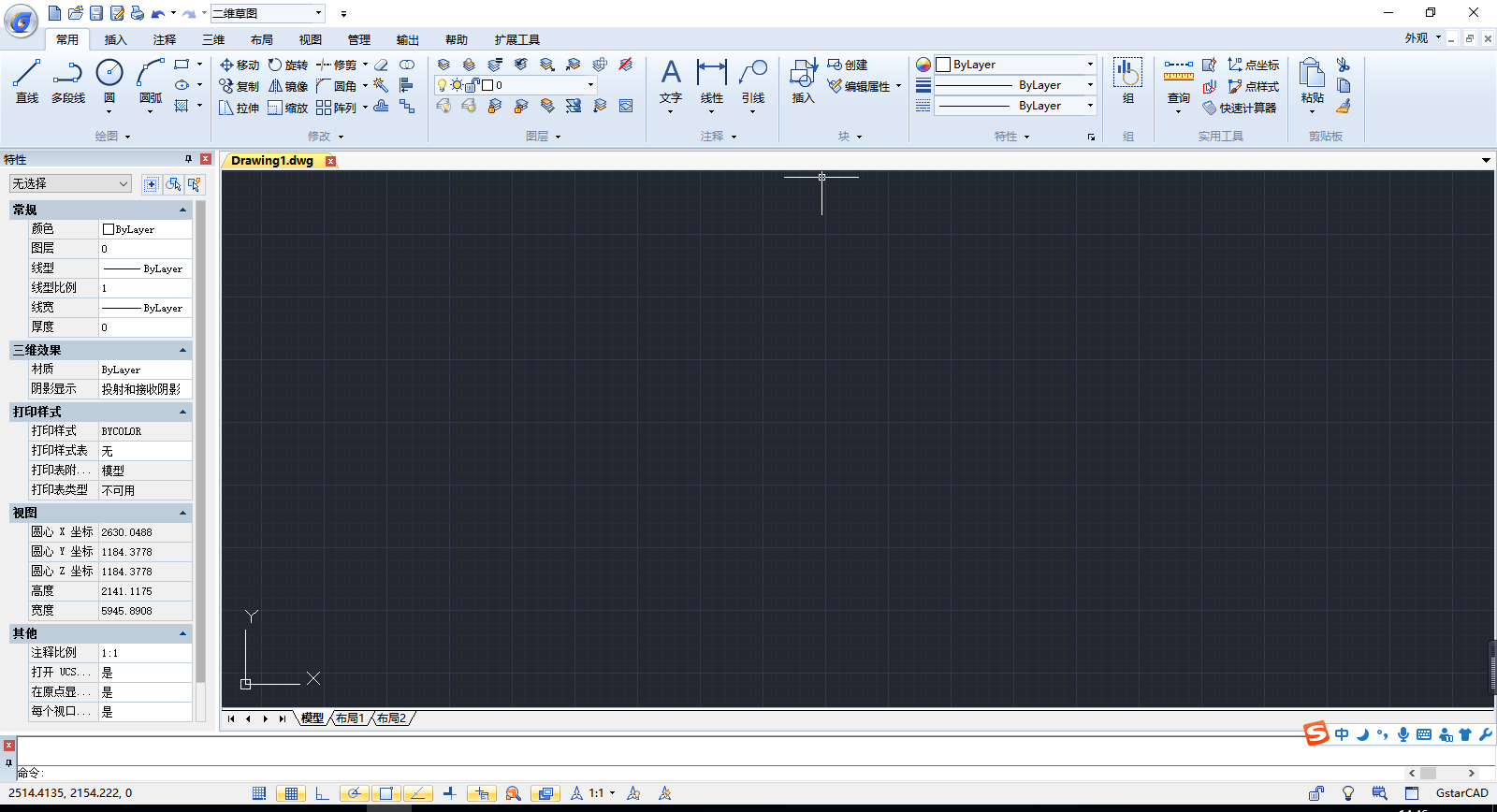
Task: Open the 扩展工具 ribbon tab
Action: click(x=517, y=39)
